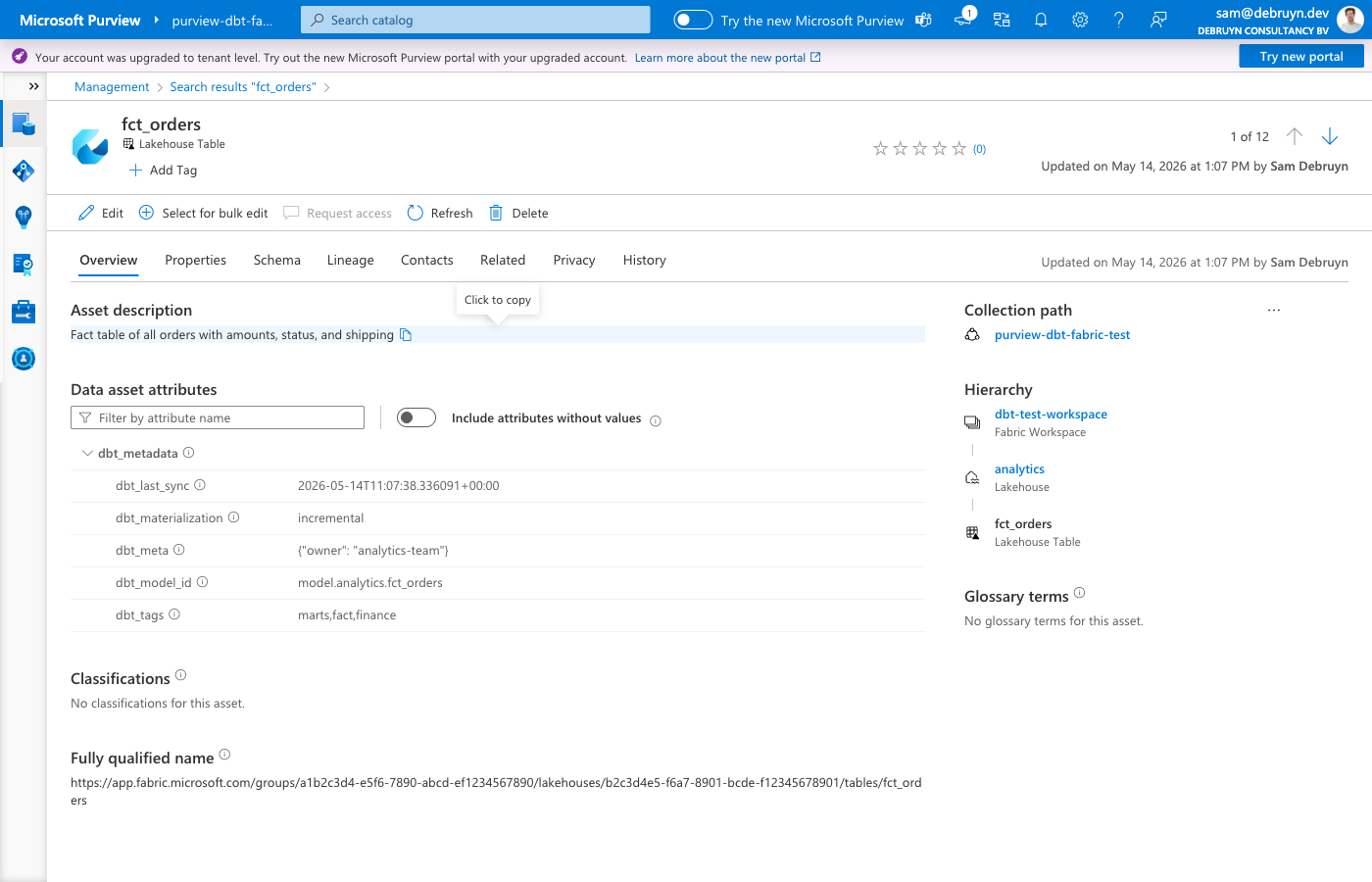Click the Filter by attribute name field
1372x882 pixels.
tap(218, 417)
